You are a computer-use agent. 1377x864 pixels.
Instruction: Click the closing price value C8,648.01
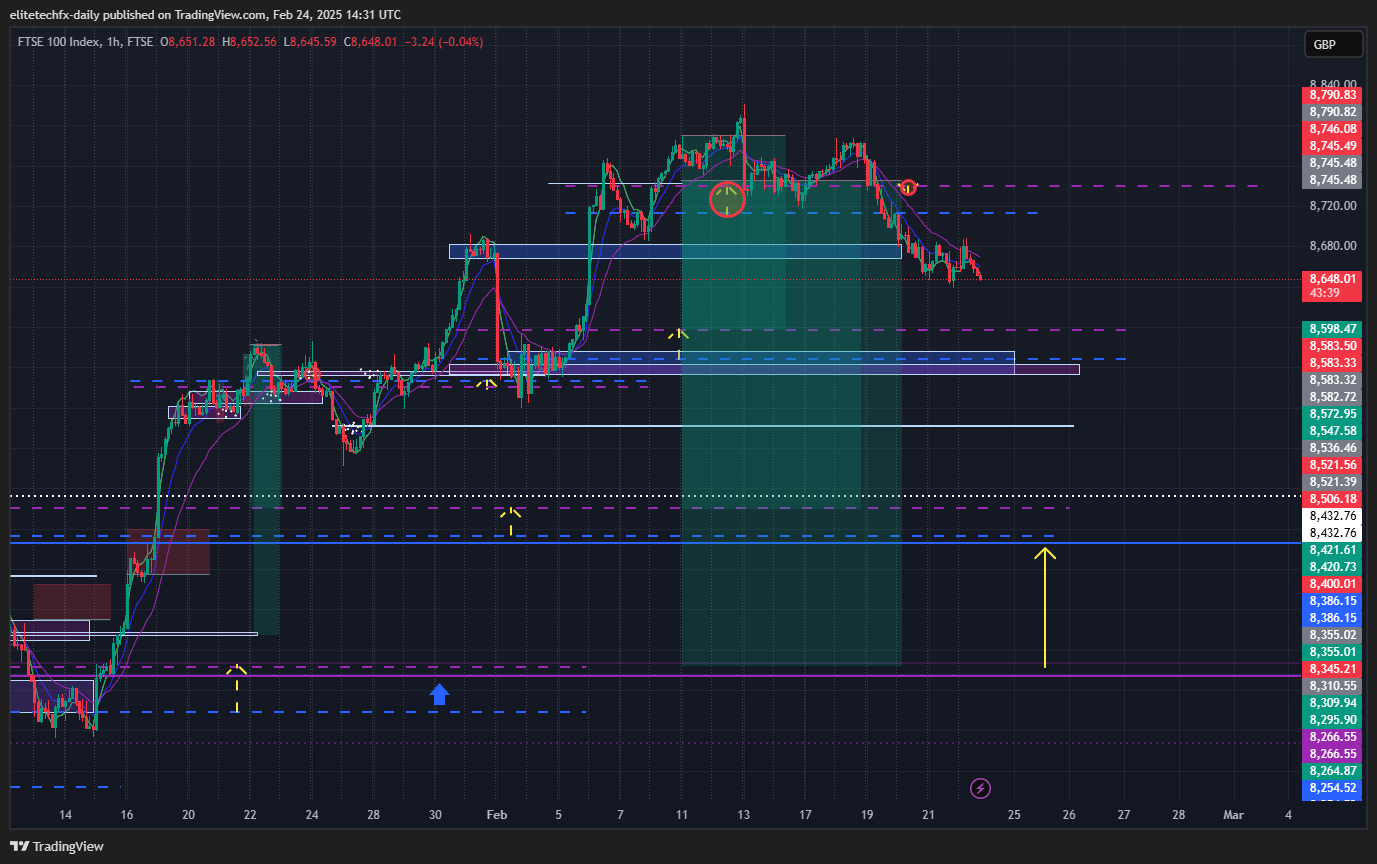click(x=369, y=42)
